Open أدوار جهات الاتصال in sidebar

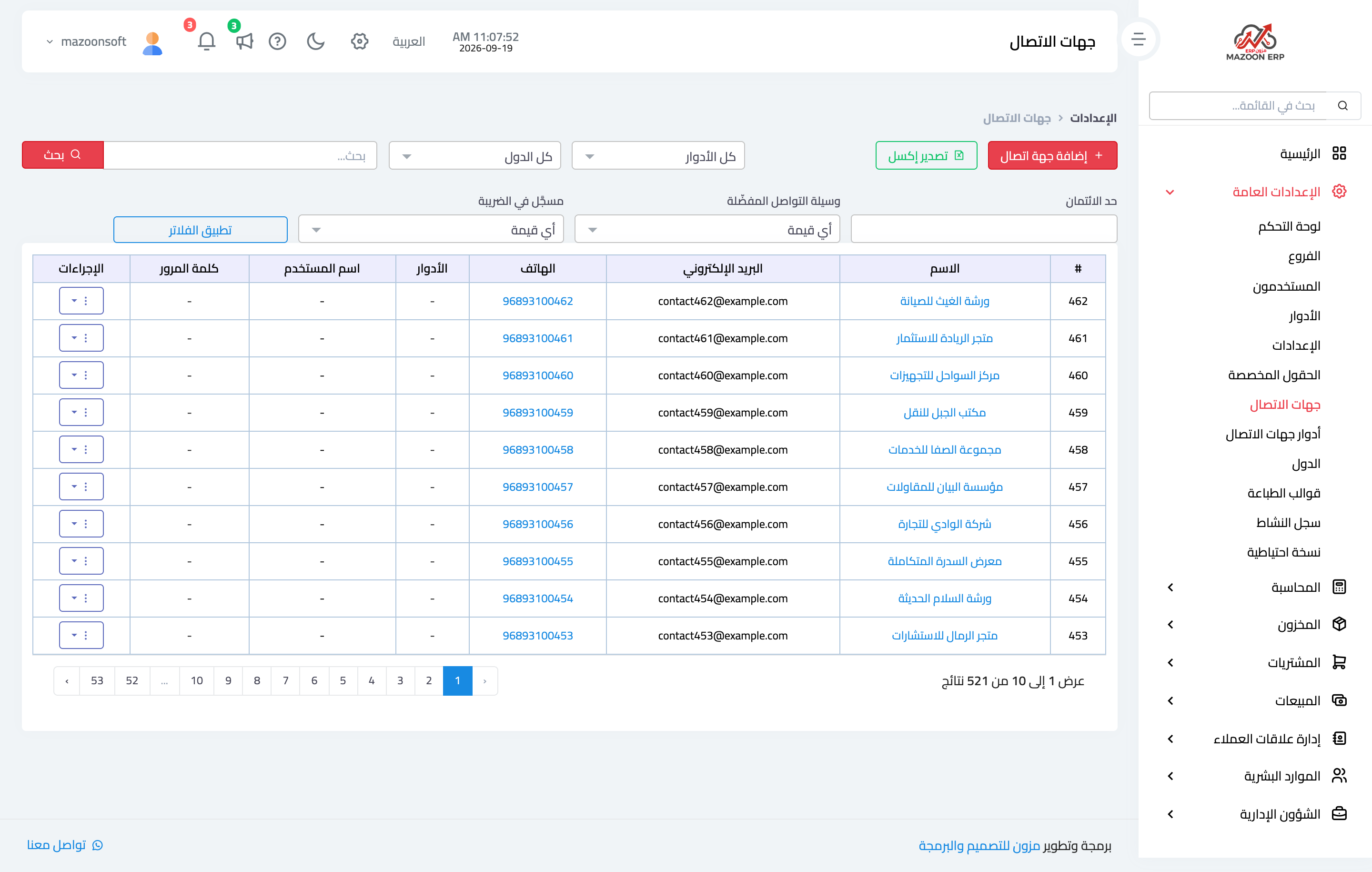[1273, 434]
